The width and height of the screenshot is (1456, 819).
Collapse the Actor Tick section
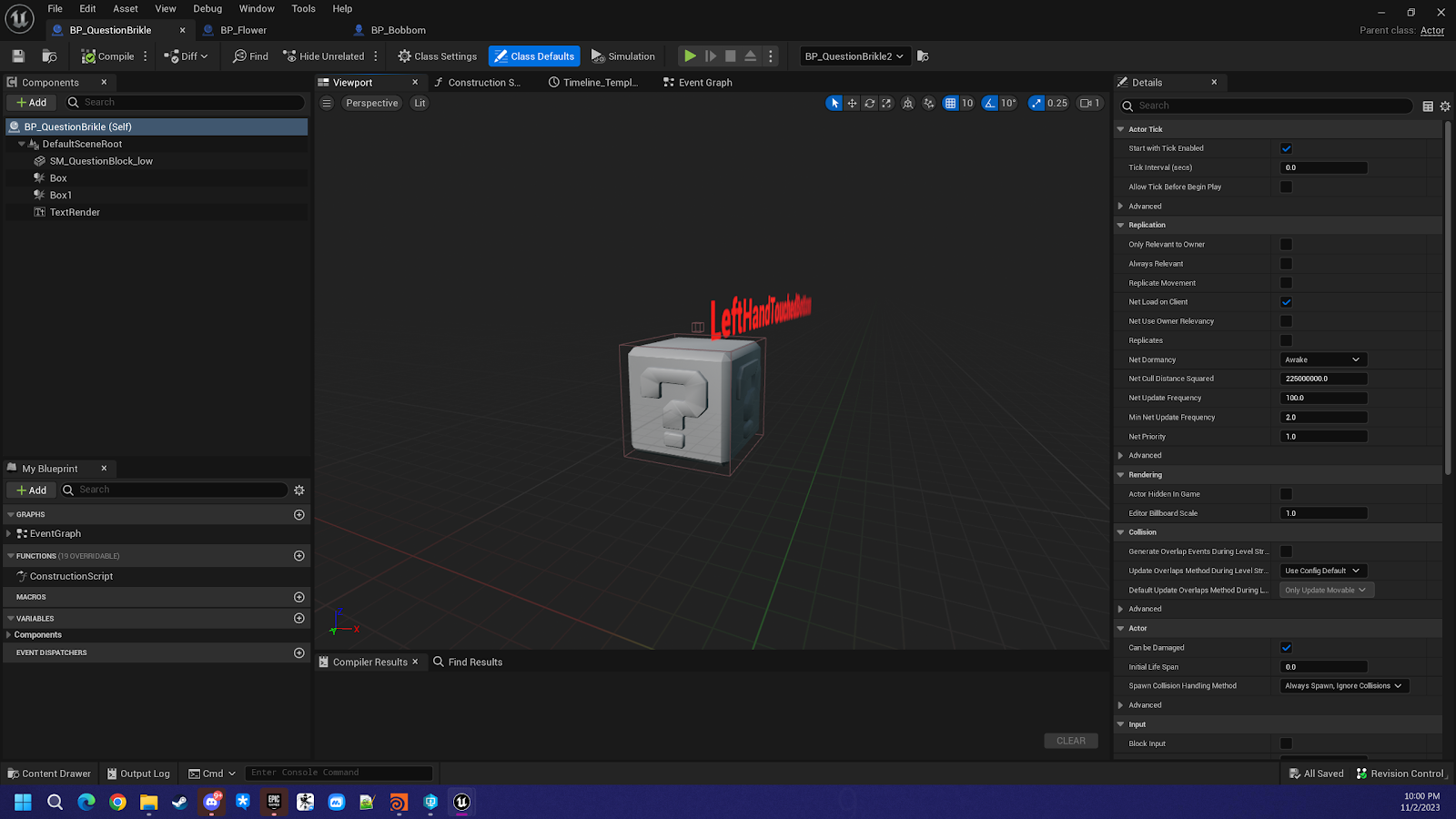pyautogui.click(x=1121, y=129)
